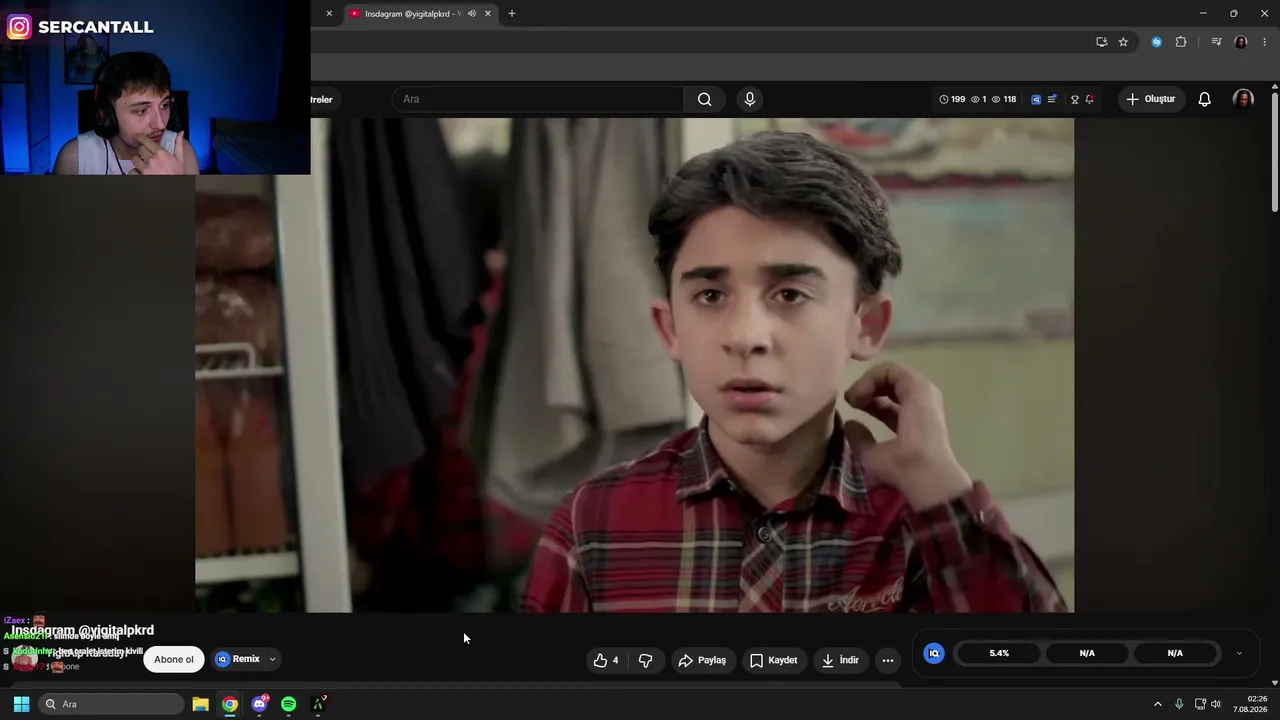Viewport: 1280px width, 720px height.
Task: Click the eye stat showing 118
Action: point(1004,99)
